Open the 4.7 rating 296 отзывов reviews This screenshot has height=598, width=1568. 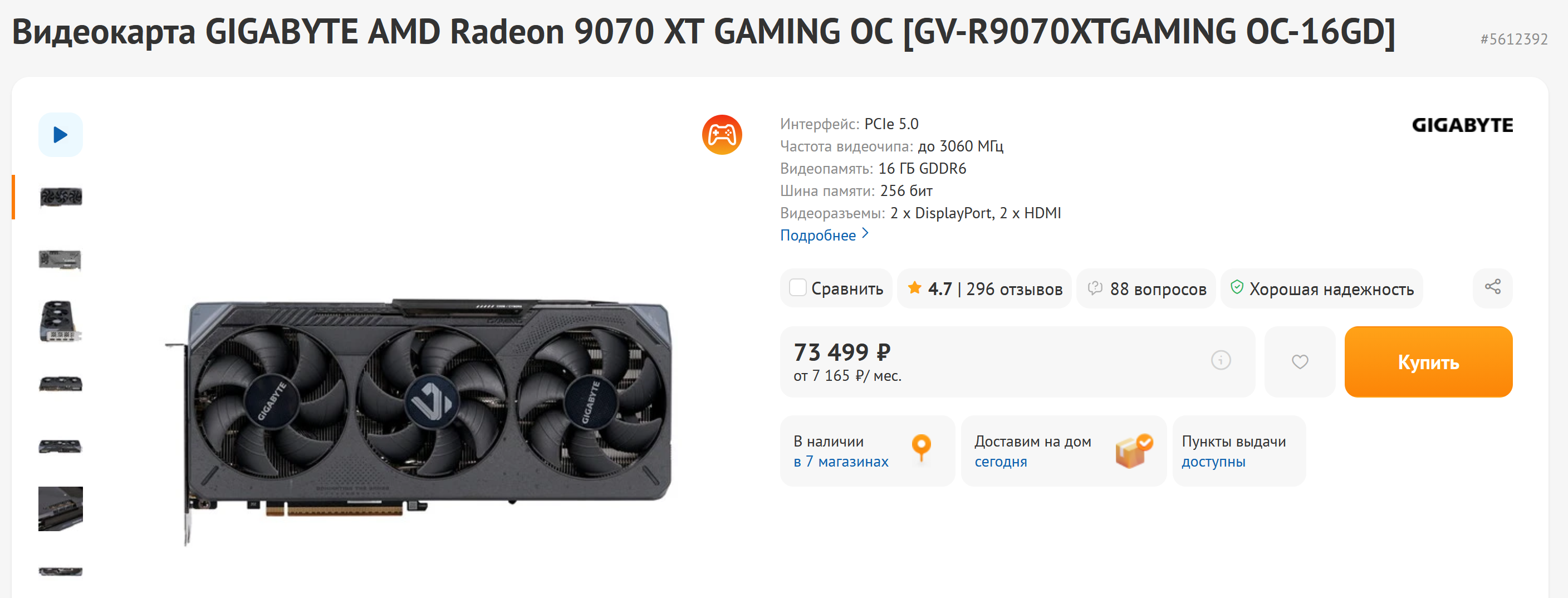[x=984, y=288]
